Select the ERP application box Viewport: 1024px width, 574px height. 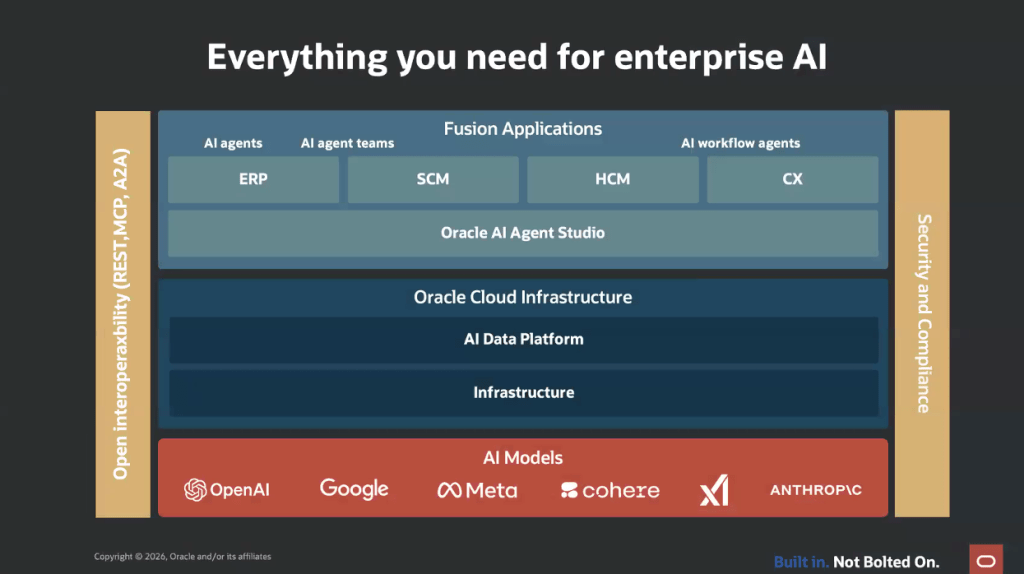[253, 180]
